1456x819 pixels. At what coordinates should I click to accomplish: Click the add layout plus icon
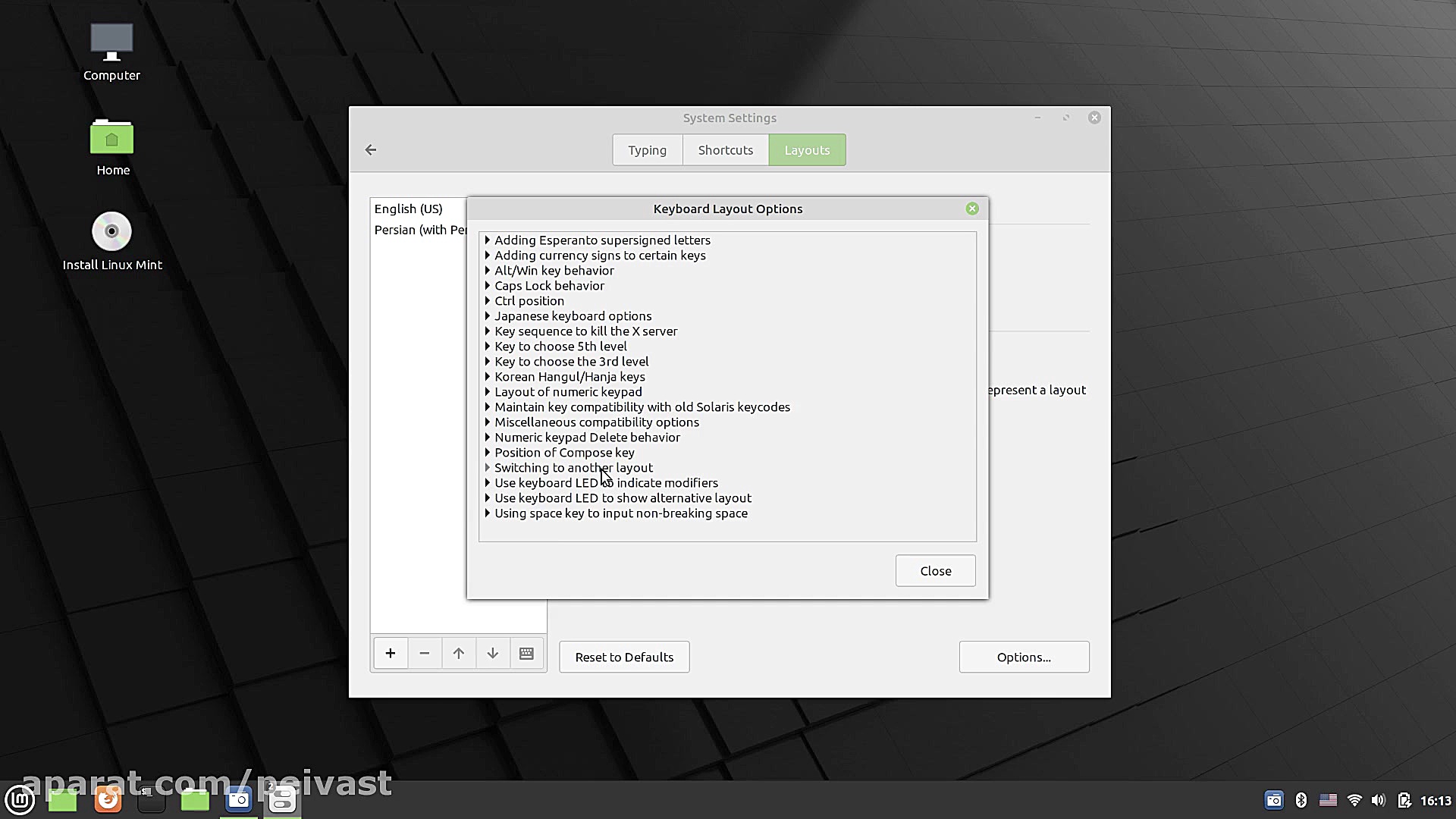(x=391, y=654)
